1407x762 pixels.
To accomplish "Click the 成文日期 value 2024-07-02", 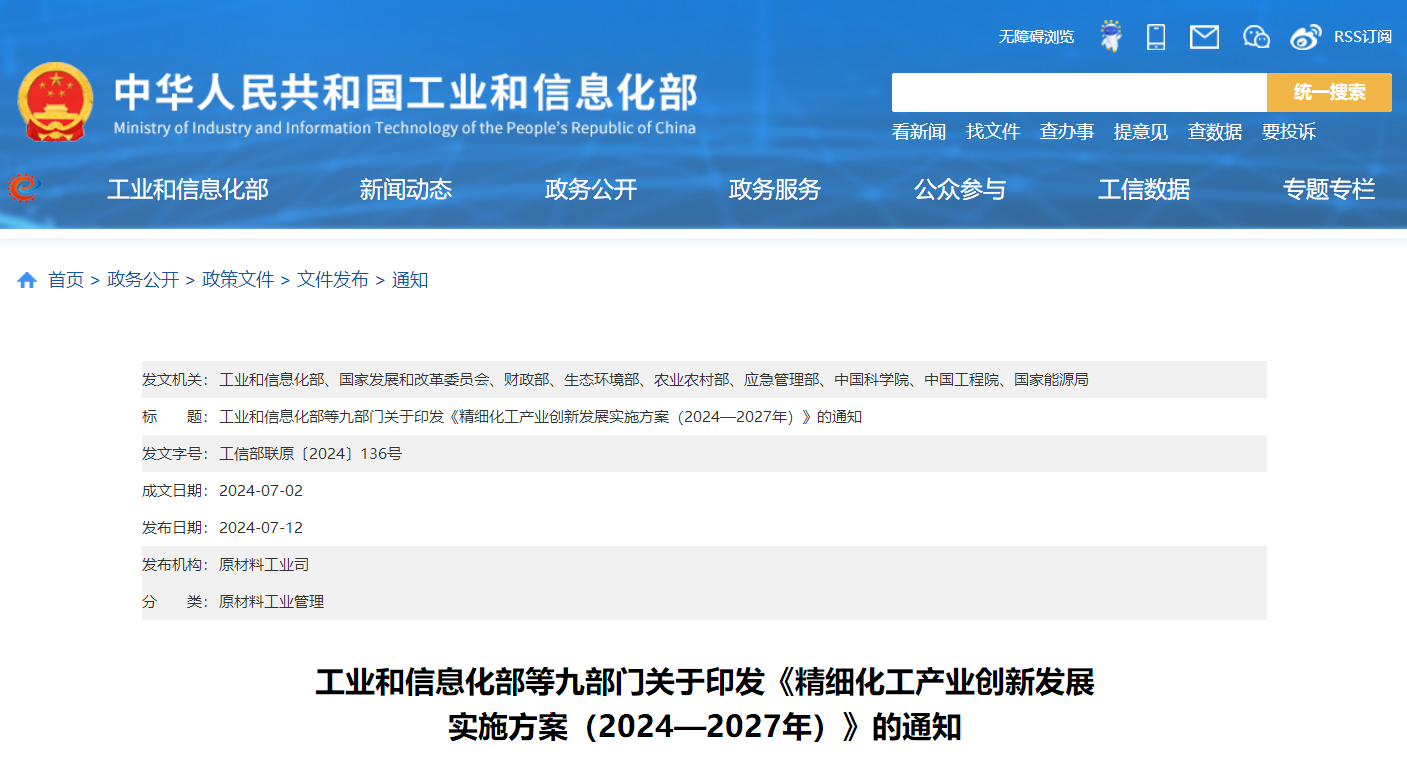I will [x=261, y=491].
